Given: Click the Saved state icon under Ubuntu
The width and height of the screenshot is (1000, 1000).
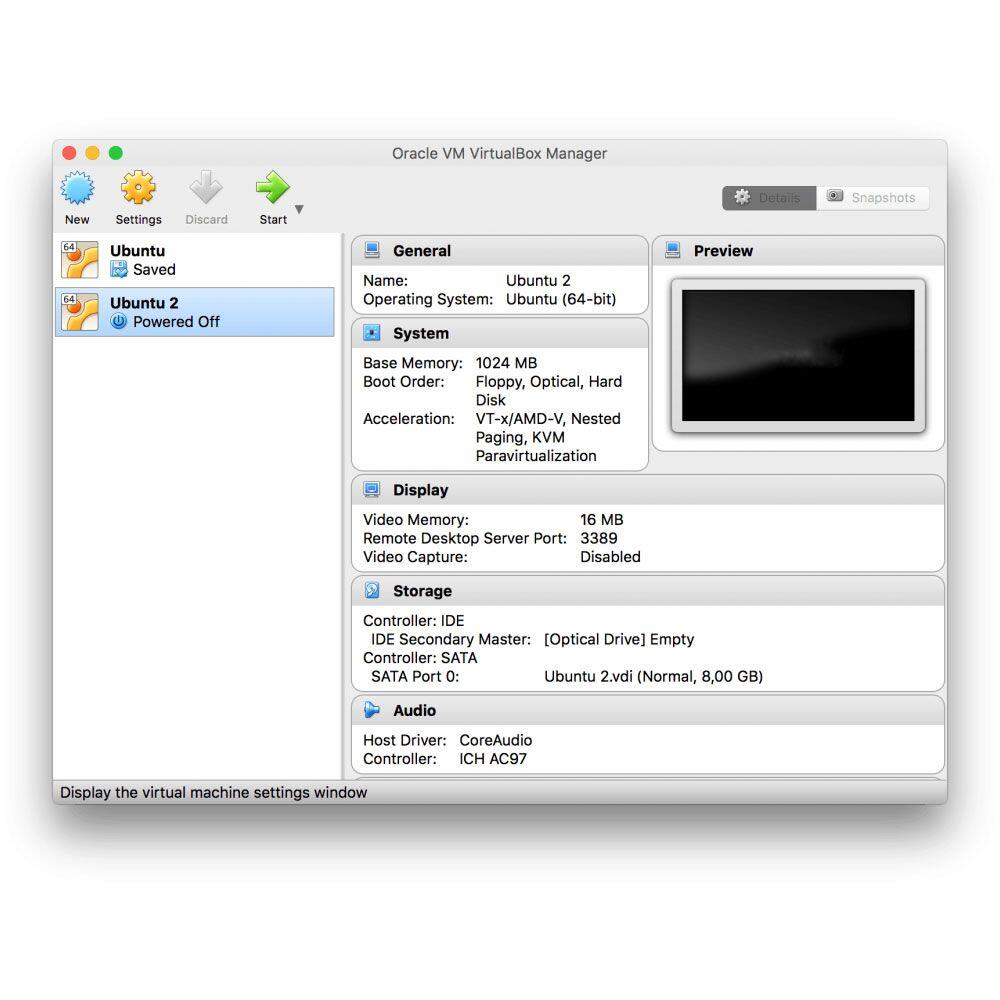Looking at the screenshot, I should click(119, 270).
